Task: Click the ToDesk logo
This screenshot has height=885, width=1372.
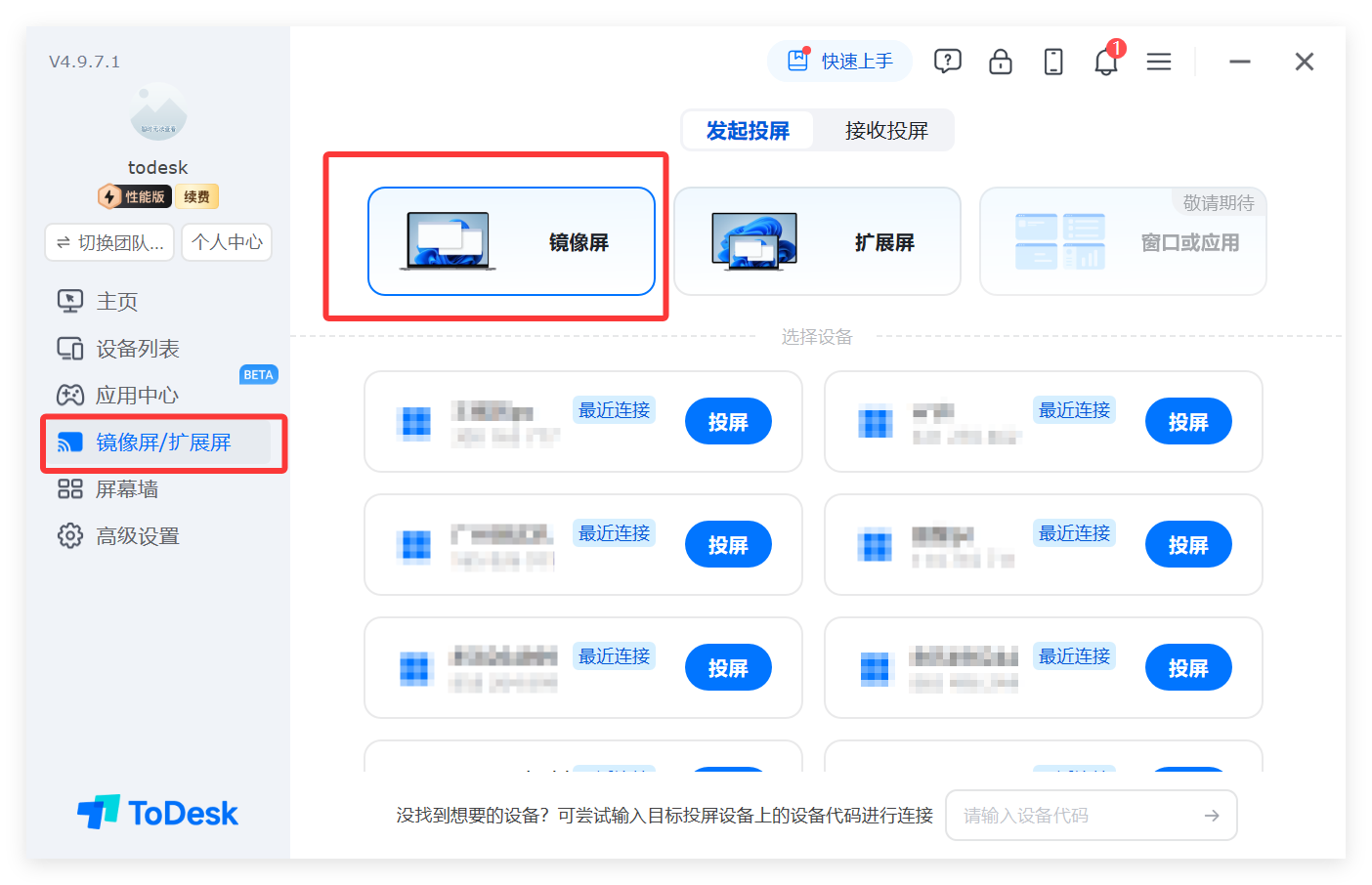Action: coord(158,812)
